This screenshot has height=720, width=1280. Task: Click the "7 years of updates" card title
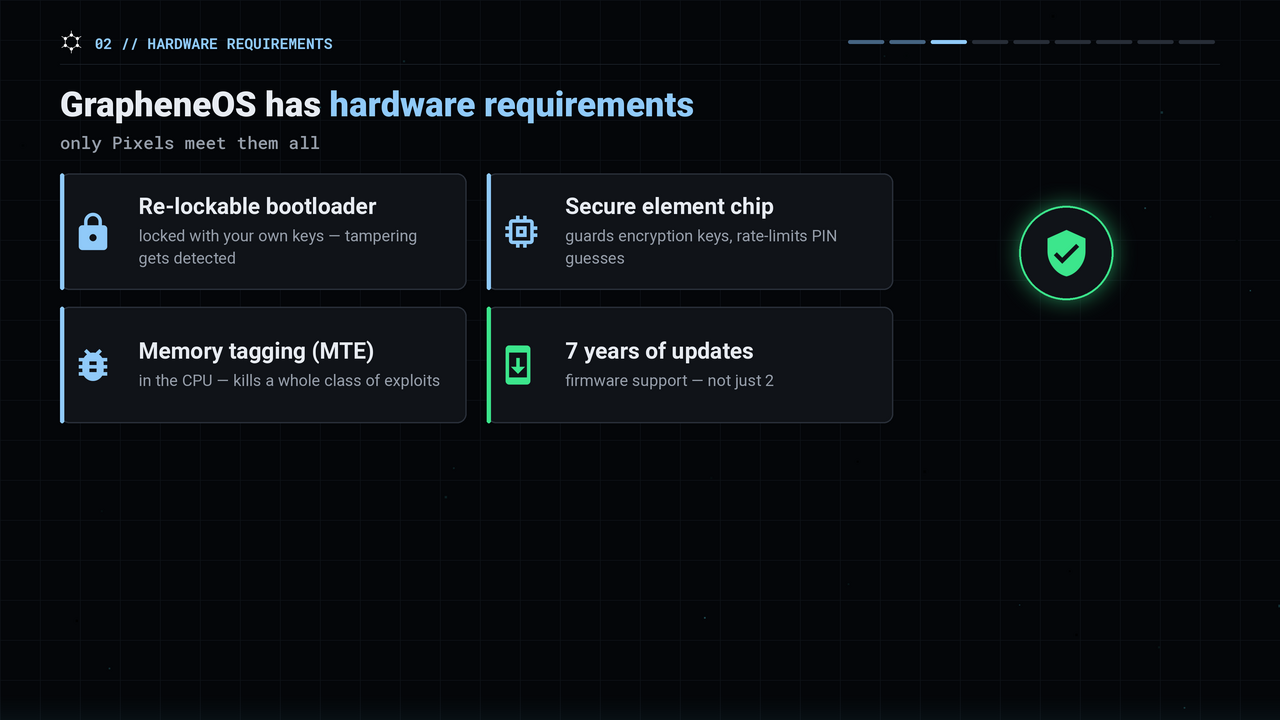coord(659,351)
